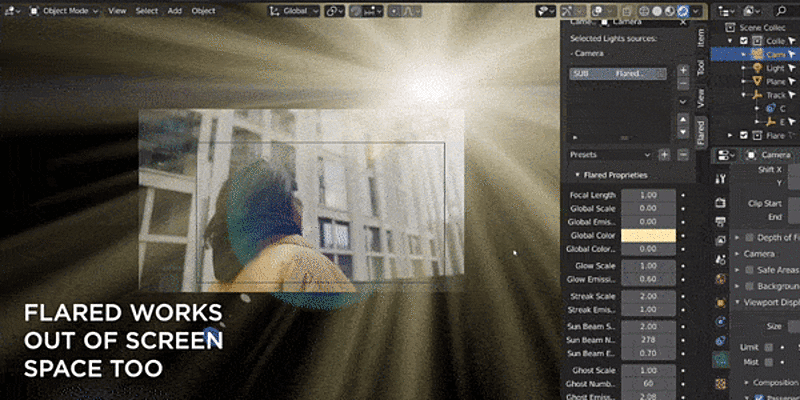Switch to the Item sidebar tab
The image size is (800, 400).
pyautogui.click(x=701, y=39)
